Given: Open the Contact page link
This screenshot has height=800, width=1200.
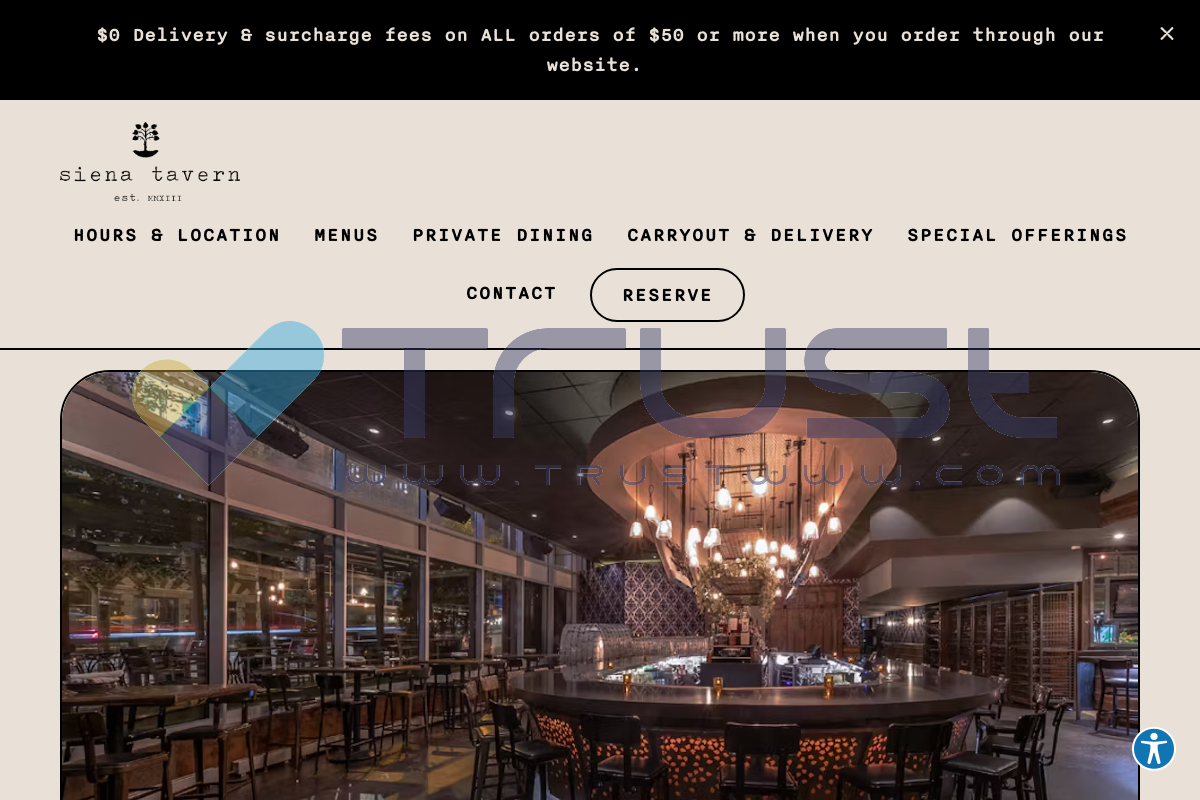Looking at the screenshot, I should (x=511, y=294).
